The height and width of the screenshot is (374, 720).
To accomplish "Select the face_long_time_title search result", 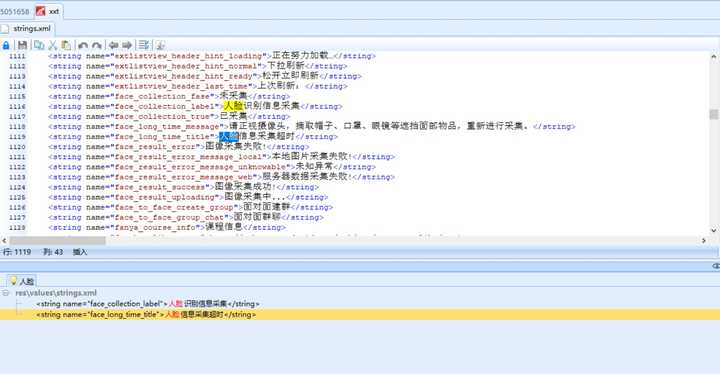I will click(360, 315).
